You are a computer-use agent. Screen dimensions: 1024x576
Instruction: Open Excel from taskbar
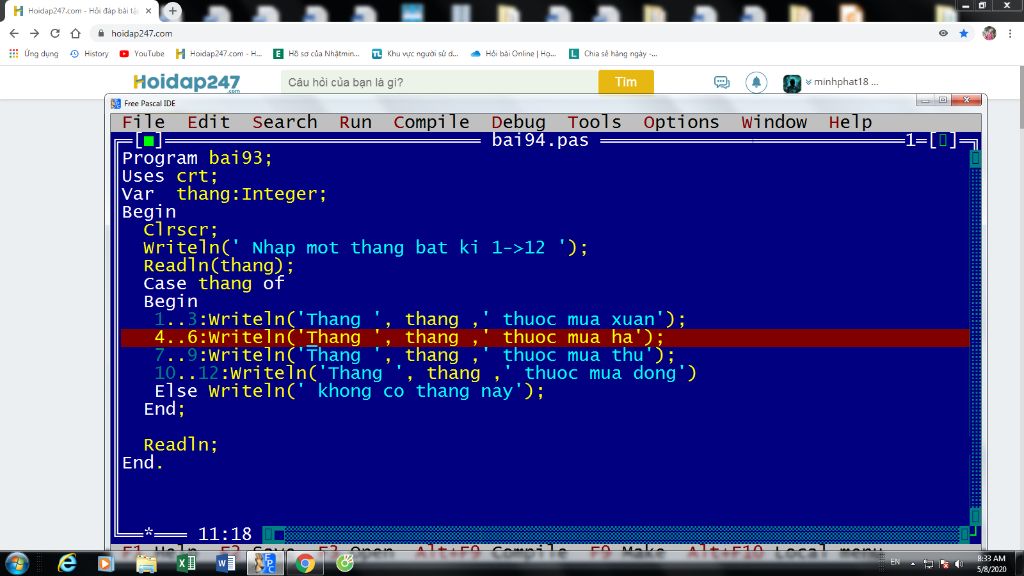186,563
